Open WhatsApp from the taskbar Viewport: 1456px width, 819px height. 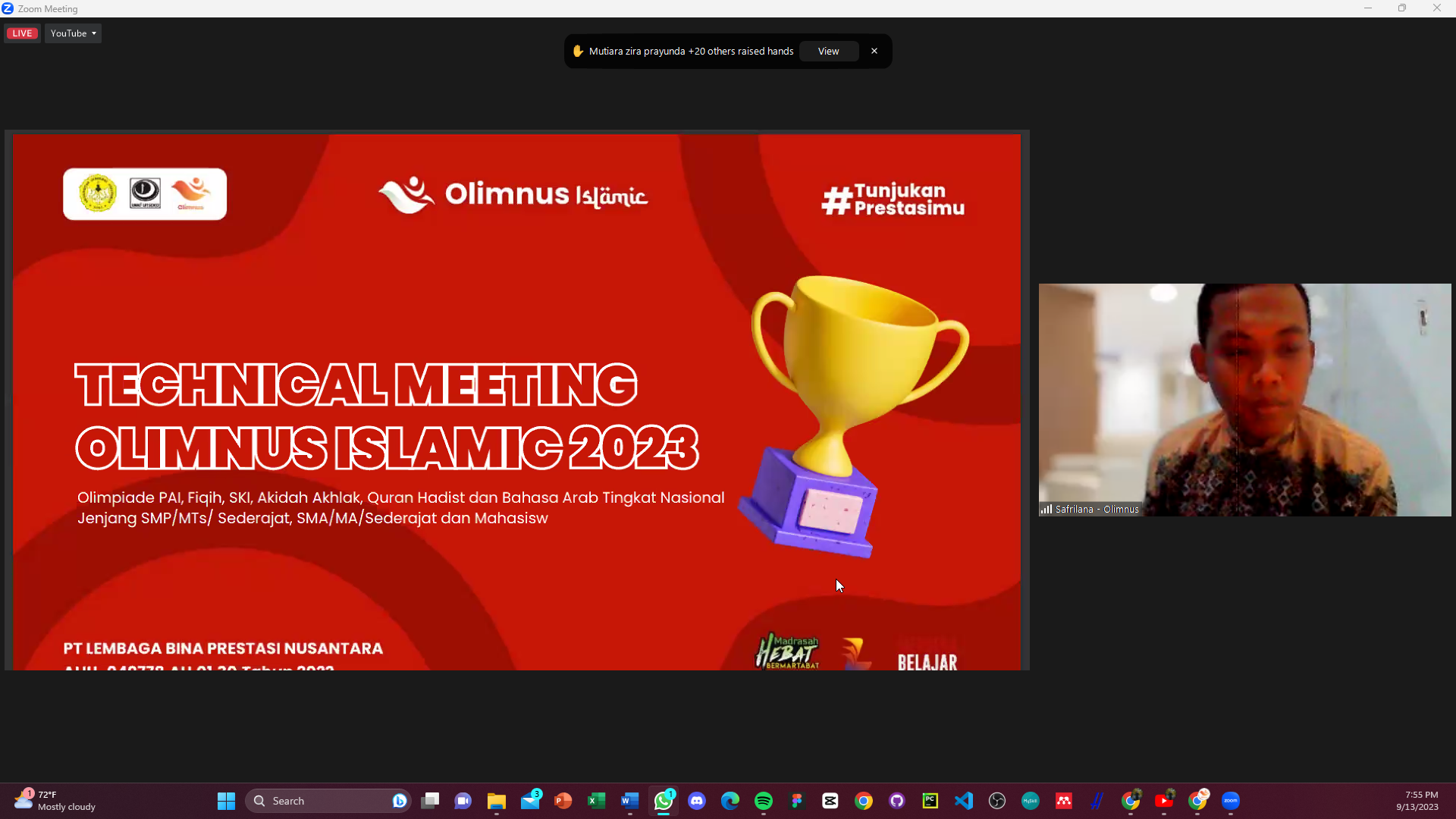pyautogui.click(x=664, y=801)
